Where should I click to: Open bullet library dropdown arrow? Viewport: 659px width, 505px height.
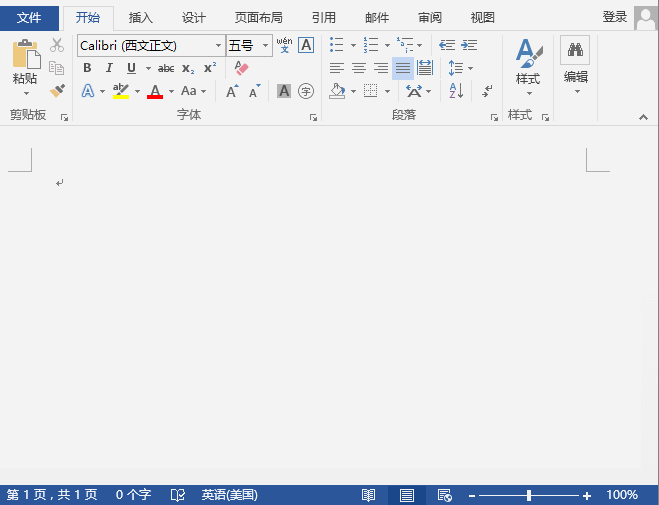pos(353,45)
